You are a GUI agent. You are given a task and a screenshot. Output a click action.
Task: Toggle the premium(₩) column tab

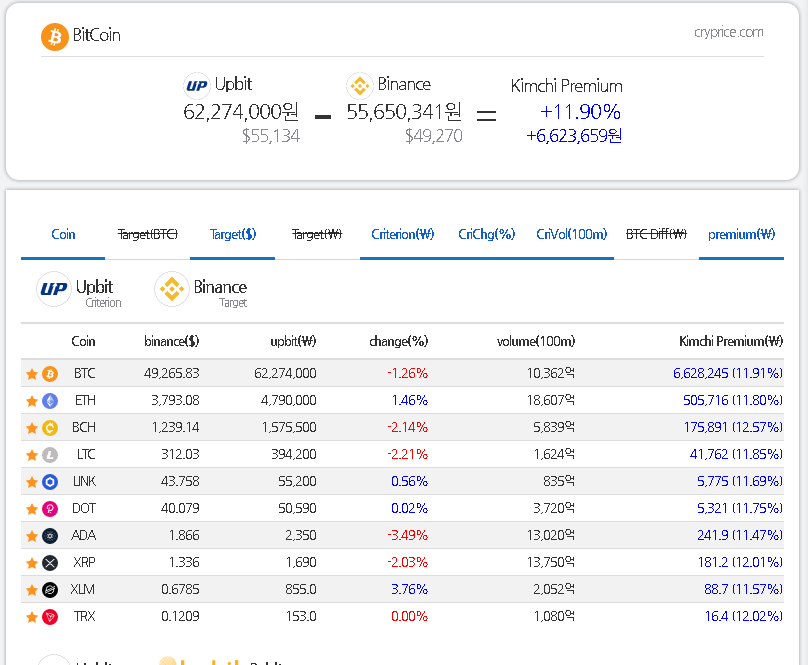click(x=741, y=235)
